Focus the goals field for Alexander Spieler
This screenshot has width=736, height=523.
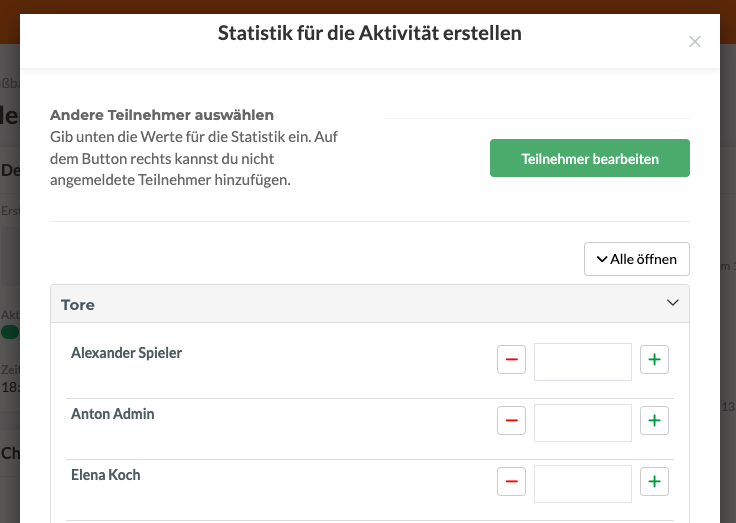coord(582,362)
